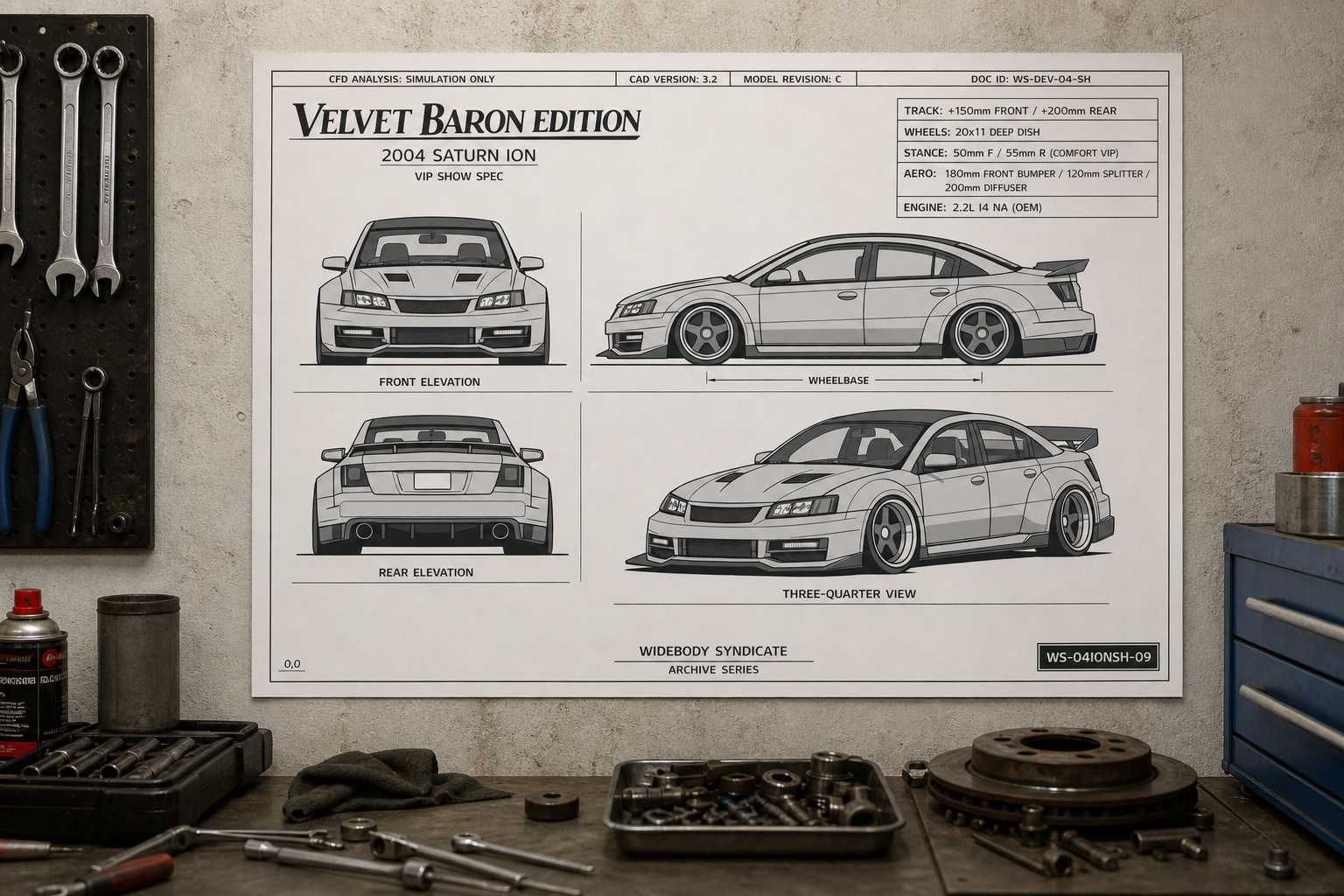This screenshot has height=896, width=1344.
Task: Click the 'CAD VERSION: 3.2' header cell
Action: pos(673,79)
